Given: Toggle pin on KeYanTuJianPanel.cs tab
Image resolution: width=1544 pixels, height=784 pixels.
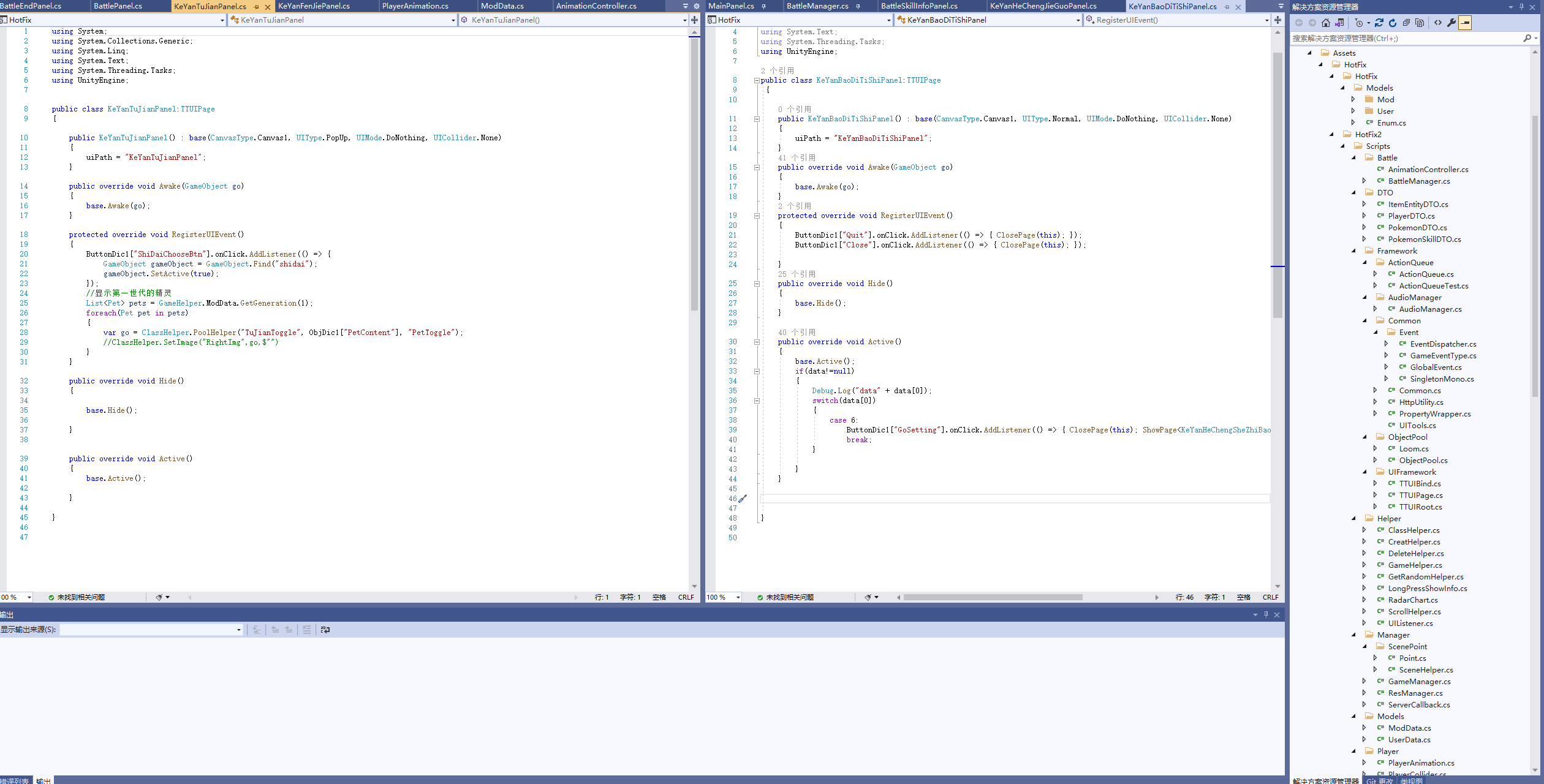Looking at the screenshot, I should click(x=256, y=7).
